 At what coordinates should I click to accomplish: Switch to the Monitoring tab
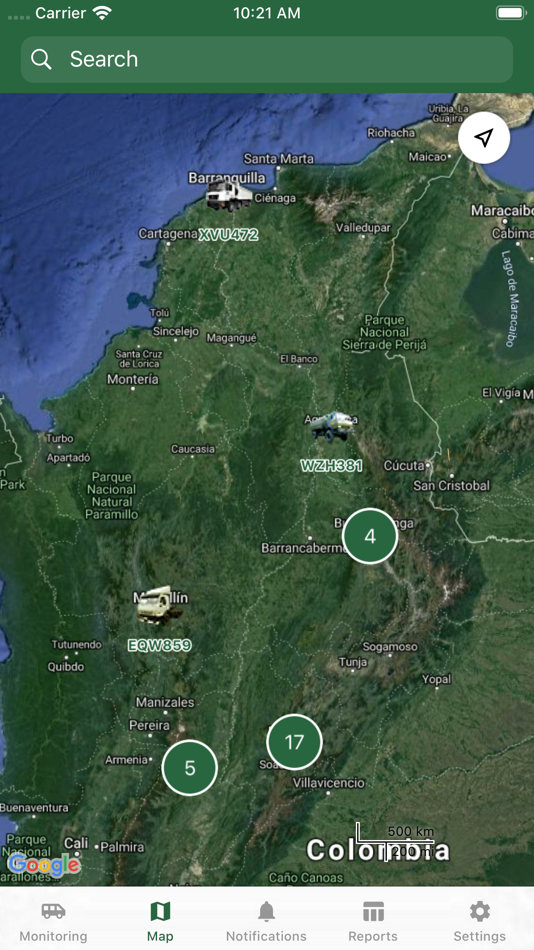tap(53, 921)
